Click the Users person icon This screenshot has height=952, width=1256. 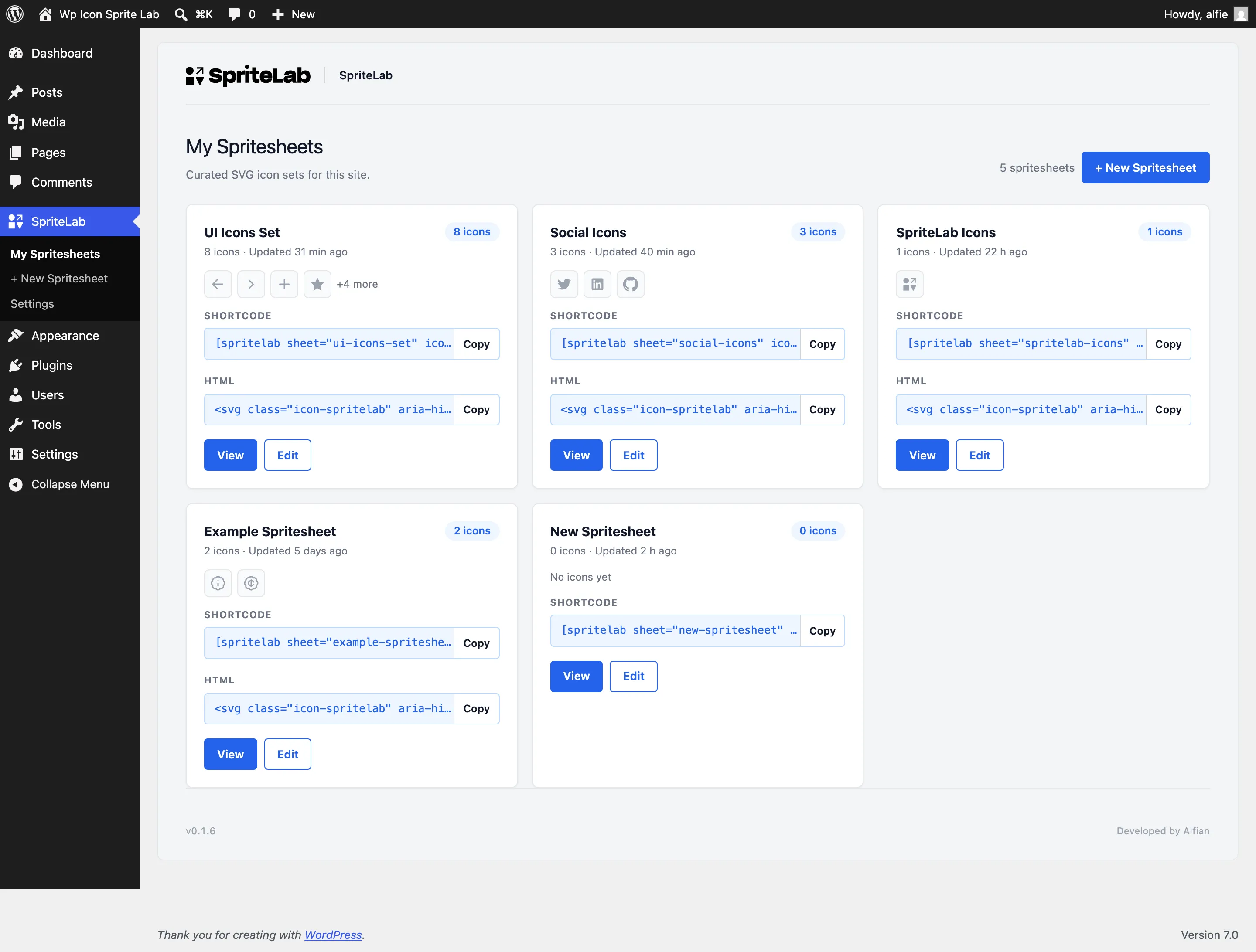pyautogui.click(x=16, y=395)
